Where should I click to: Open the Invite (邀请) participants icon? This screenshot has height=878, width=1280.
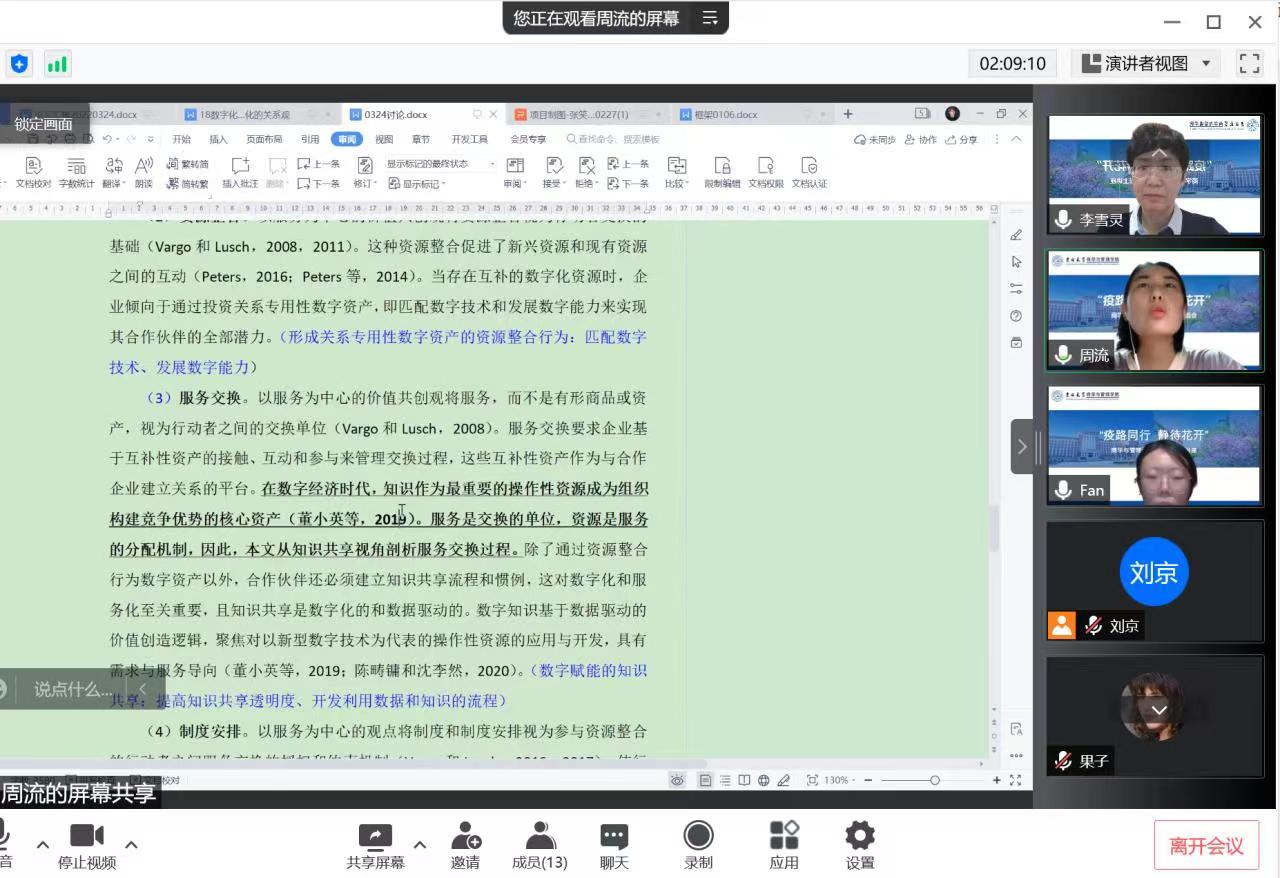click(465, 837)
